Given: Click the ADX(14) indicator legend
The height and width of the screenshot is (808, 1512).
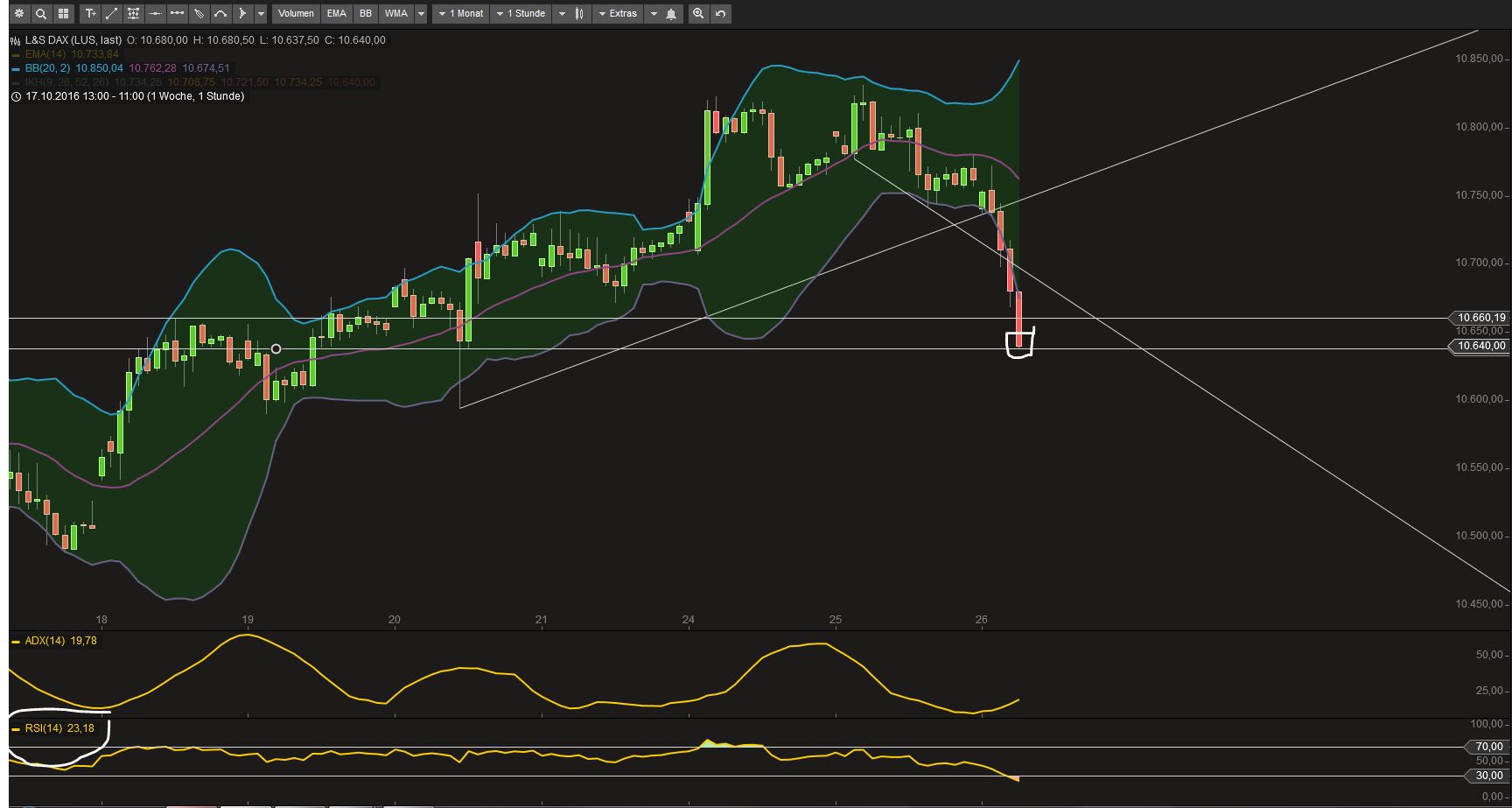Looking at the screenshot, I should [x=55, y=640].
